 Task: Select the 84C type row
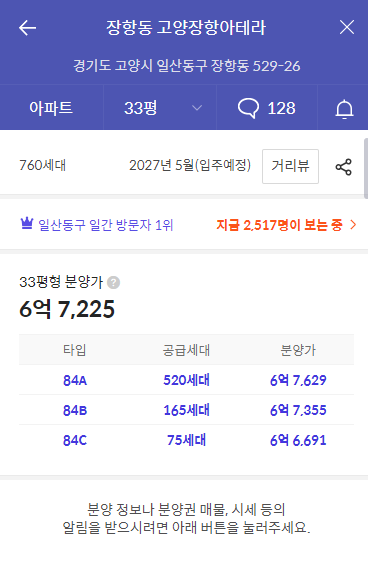186,440
